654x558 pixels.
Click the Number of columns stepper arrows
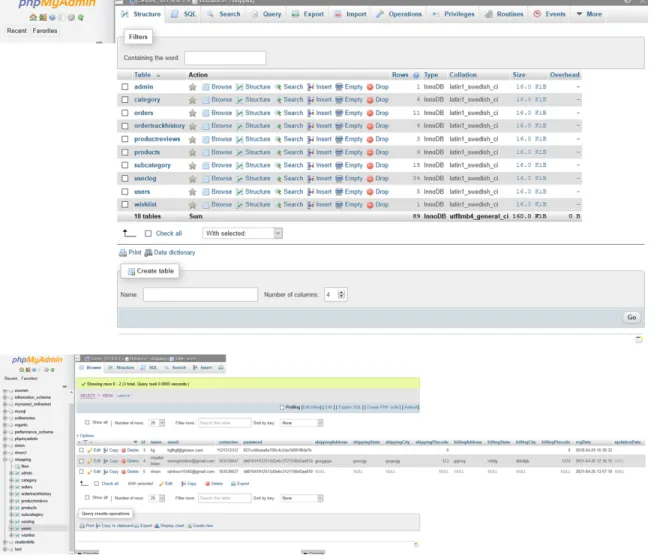[x=342, y=294]
